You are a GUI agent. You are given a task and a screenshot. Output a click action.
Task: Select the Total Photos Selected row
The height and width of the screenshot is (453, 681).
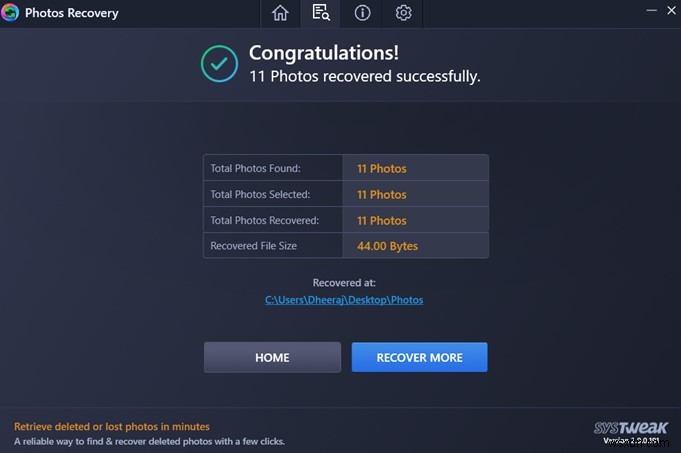(345, 194)
